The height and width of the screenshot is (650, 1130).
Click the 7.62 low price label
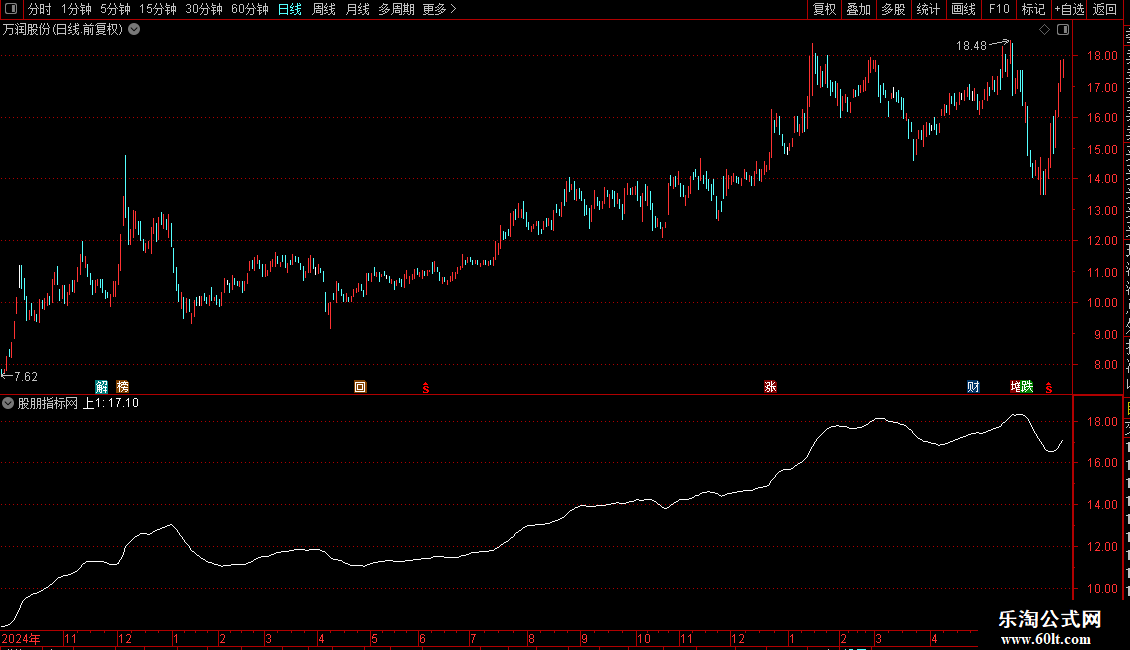(x=25, y=377)
